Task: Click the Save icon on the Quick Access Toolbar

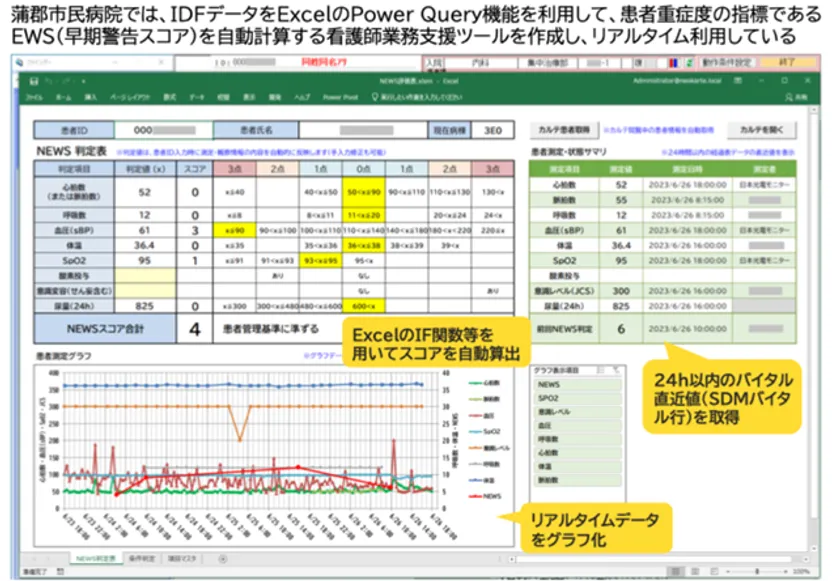Action: coord(33,80)
